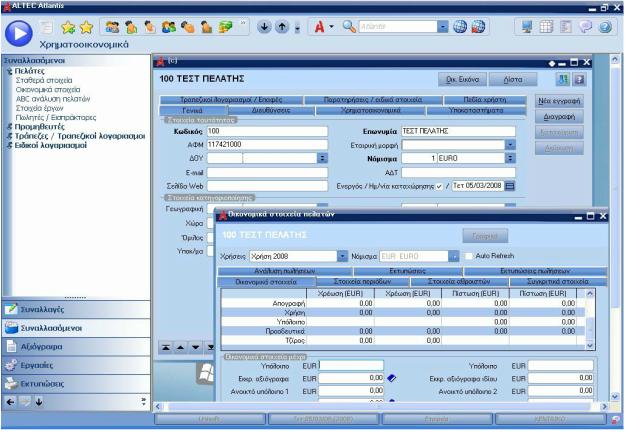Click the second globe icon with red mark
The image size is (625, 432).
[478, 27]
